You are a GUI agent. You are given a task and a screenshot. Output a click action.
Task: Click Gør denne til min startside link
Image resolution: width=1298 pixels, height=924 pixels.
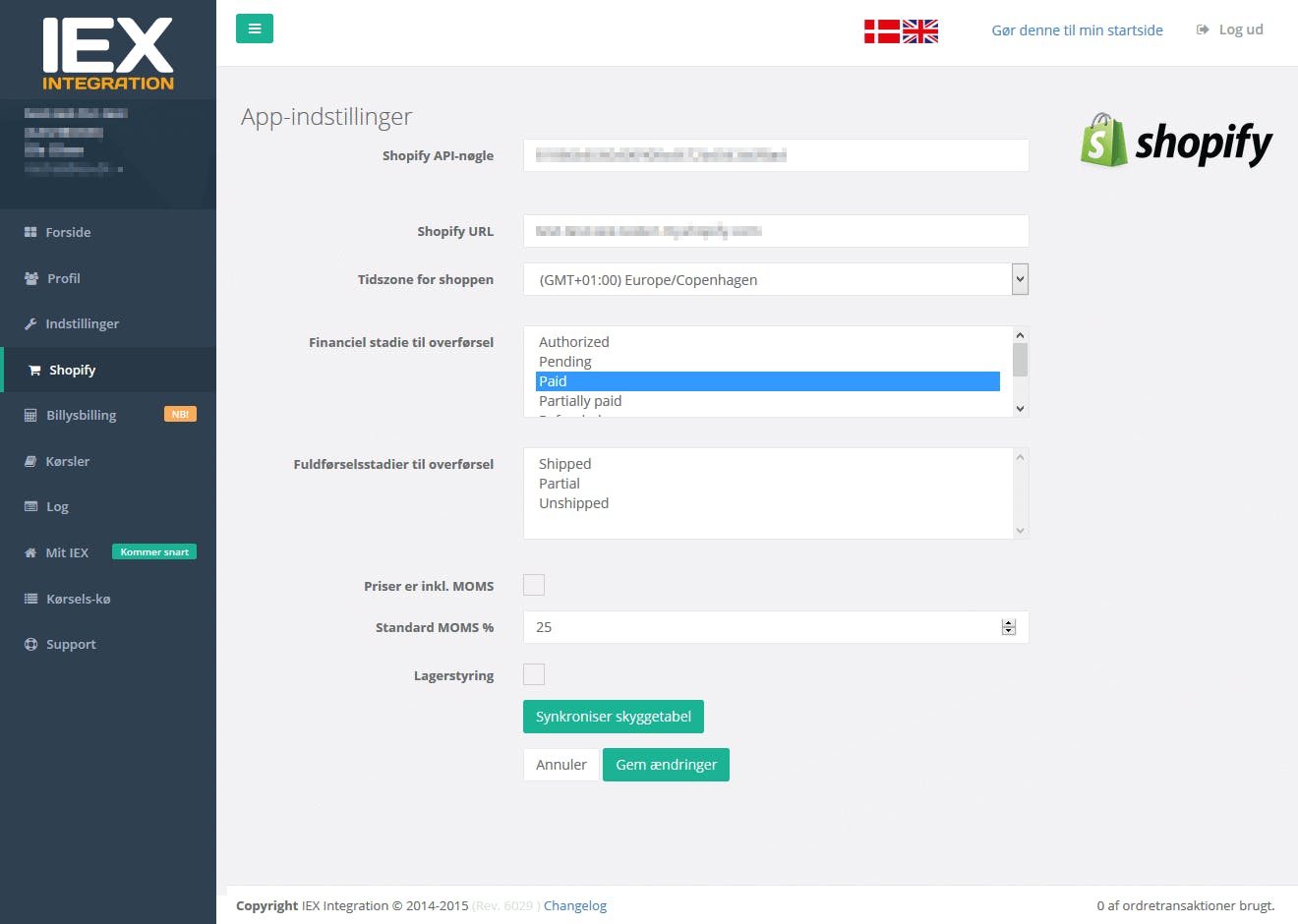1077,30
